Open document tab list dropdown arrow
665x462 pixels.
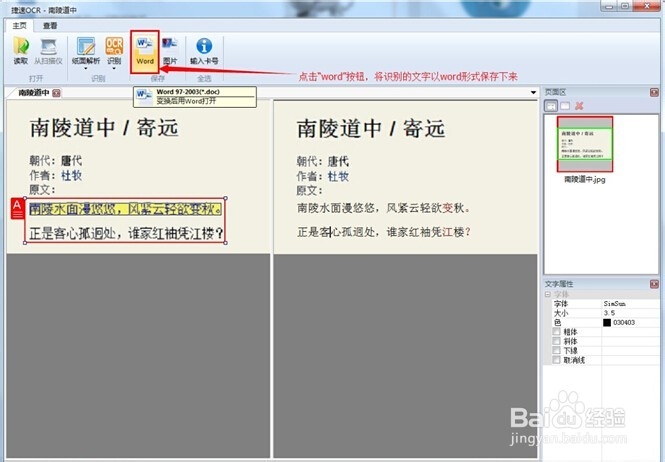point(533,92)
